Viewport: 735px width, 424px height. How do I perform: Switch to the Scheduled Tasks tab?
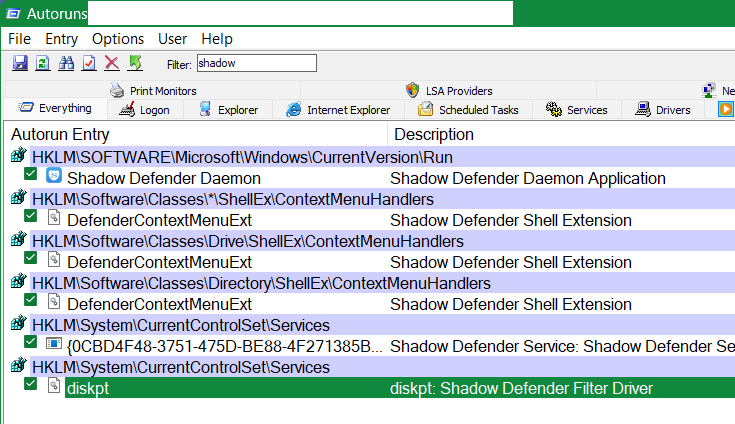(x=468, y=110)
